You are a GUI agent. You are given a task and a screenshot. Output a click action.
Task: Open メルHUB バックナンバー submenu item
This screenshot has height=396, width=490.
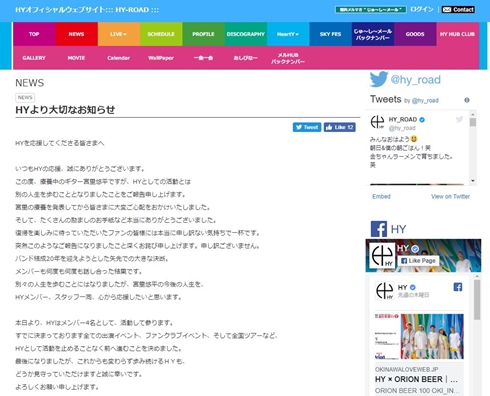tap(288, 58)
